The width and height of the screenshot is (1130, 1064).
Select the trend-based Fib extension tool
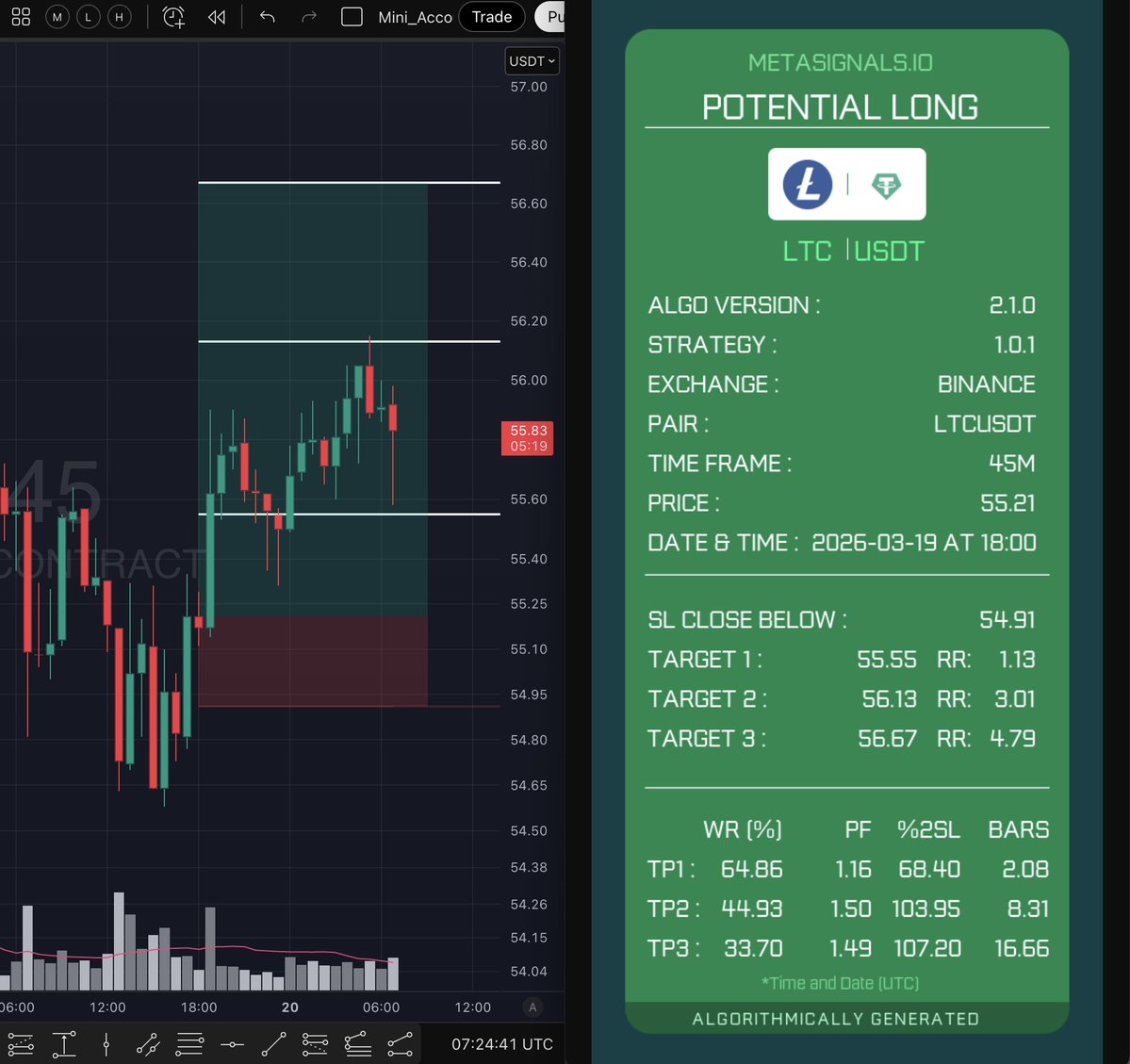coord(315,1044)
